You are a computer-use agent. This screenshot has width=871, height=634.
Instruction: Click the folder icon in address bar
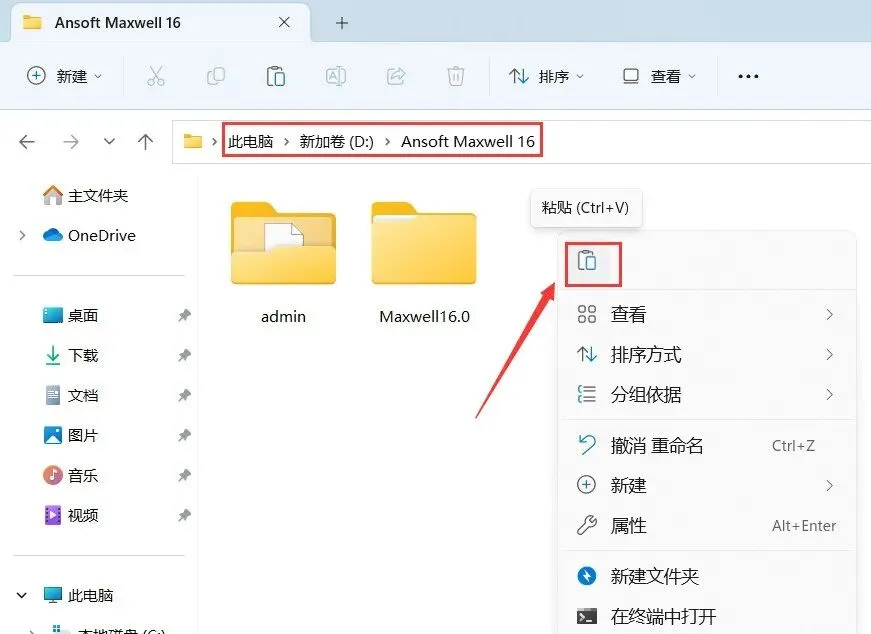click(x=193, y=141)
